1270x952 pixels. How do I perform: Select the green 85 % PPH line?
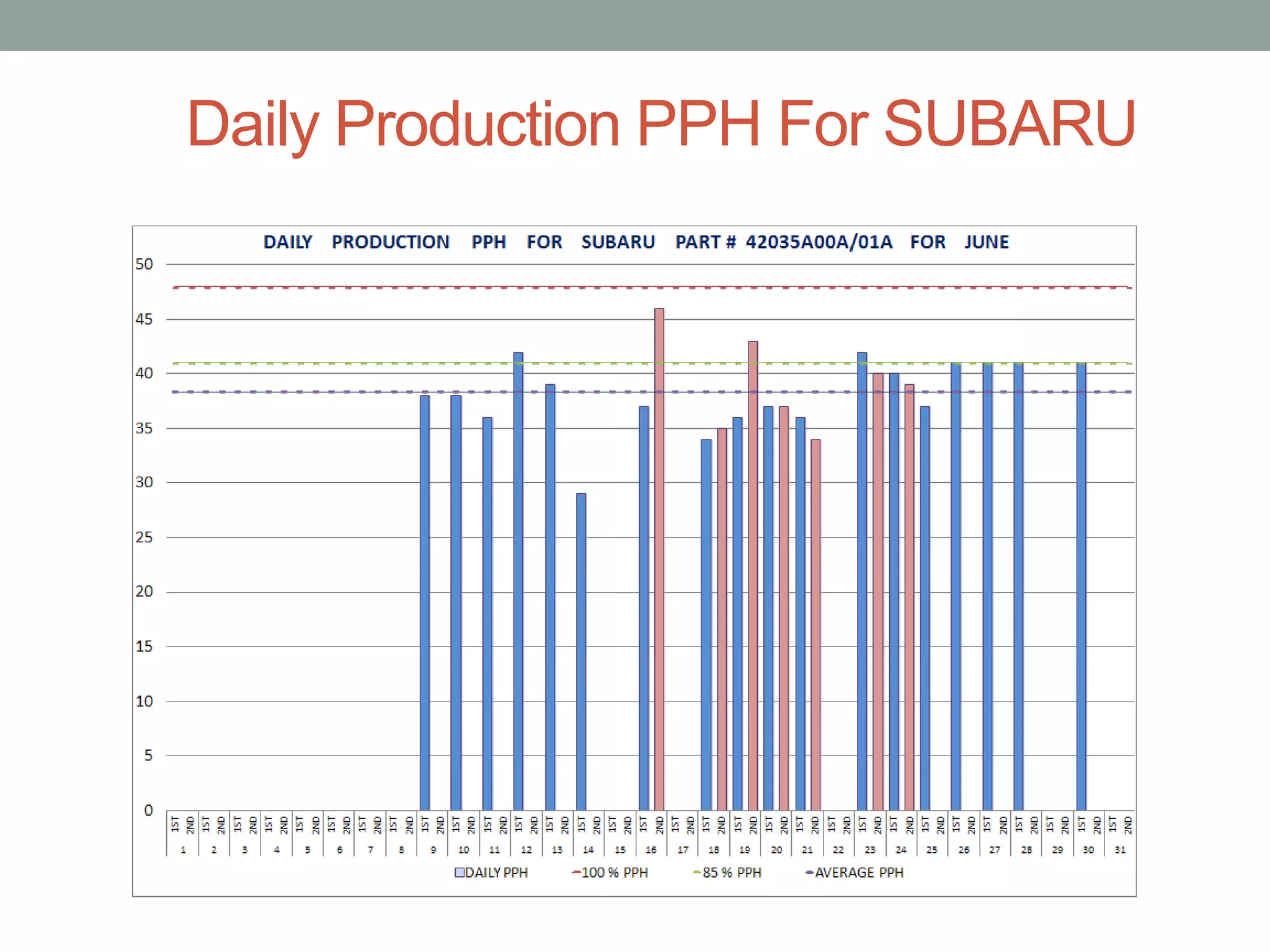coord(652,363)
